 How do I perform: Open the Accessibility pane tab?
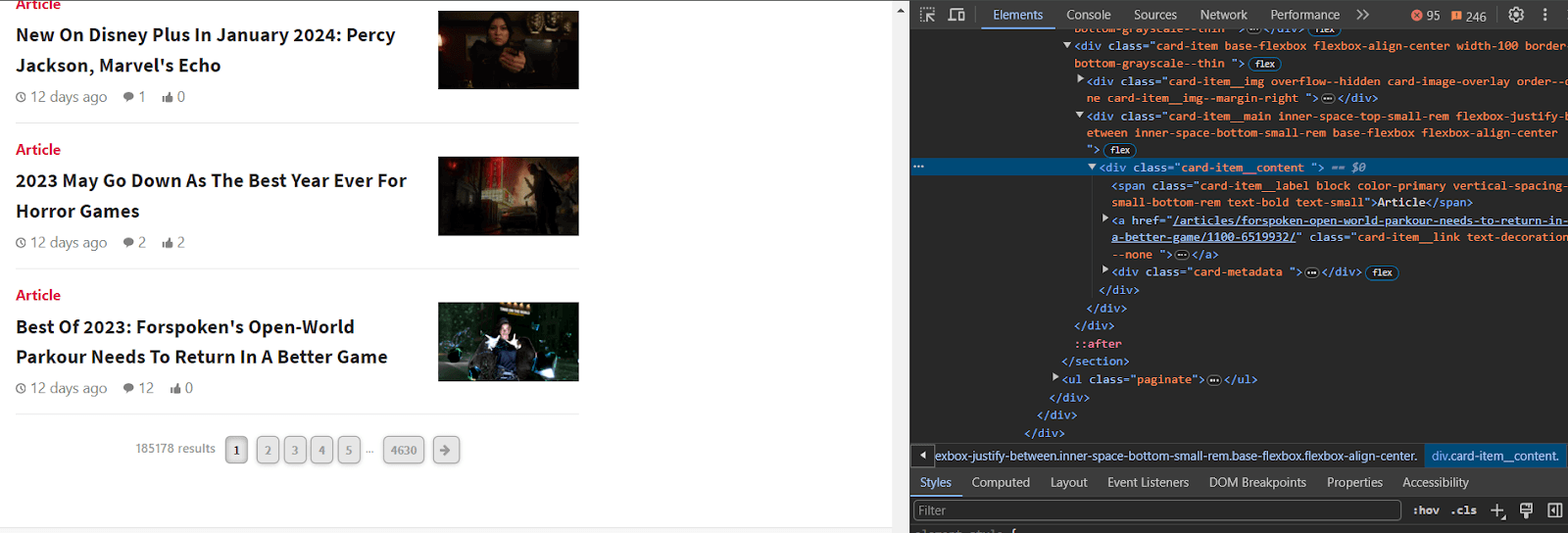[x=1435, y=482]
